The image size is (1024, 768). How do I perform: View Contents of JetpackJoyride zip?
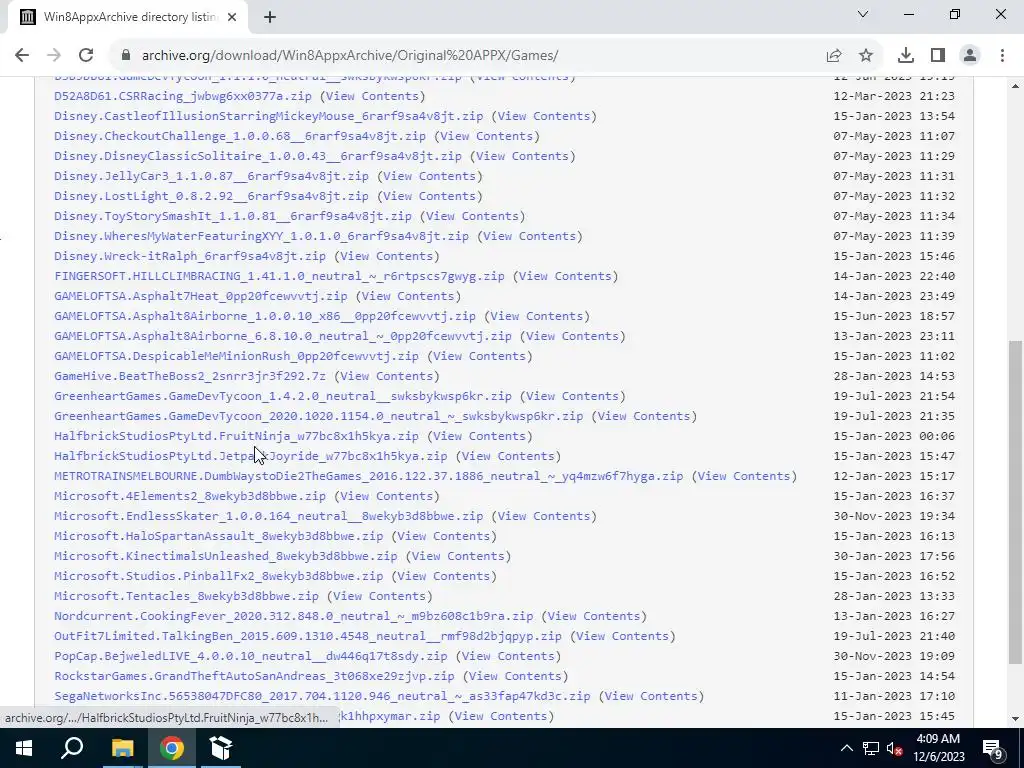pyautogui.click(x=508, y=456)
